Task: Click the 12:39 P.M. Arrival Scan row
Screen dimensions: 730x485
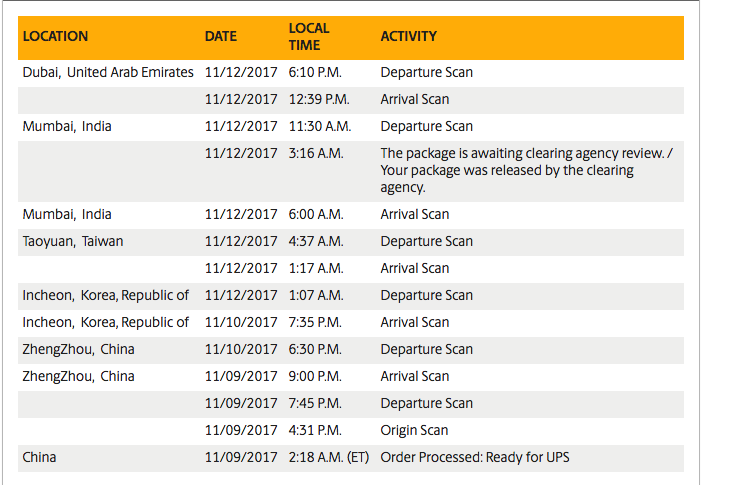Action: click(351, 100)
